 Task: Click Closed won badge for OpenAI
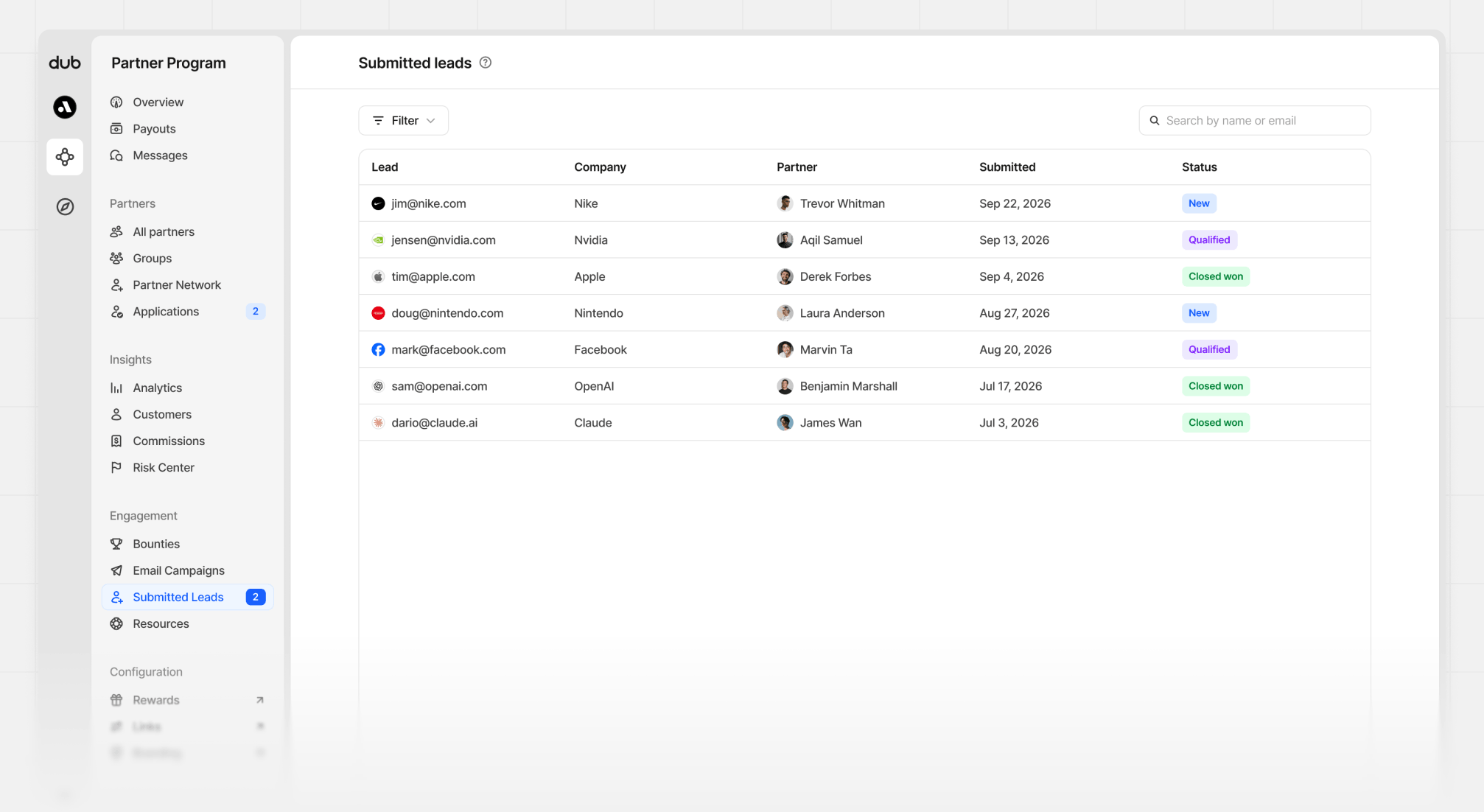coord(1216,386)
